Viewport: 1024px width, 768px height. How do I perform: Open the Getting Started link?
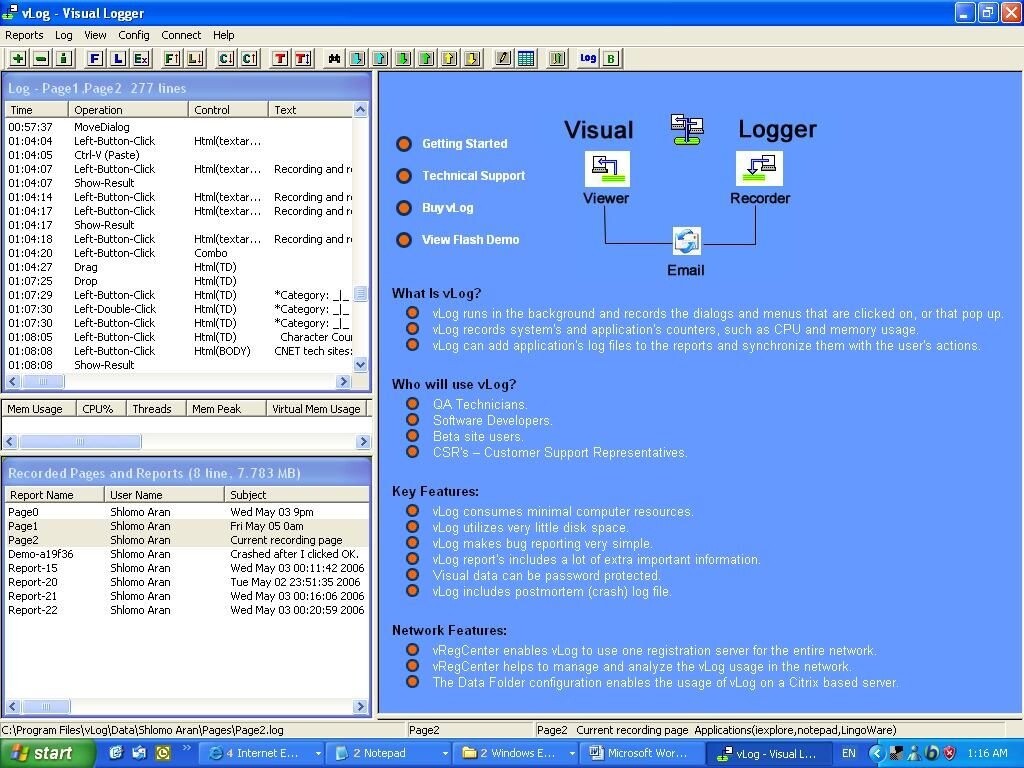(464, 144)
